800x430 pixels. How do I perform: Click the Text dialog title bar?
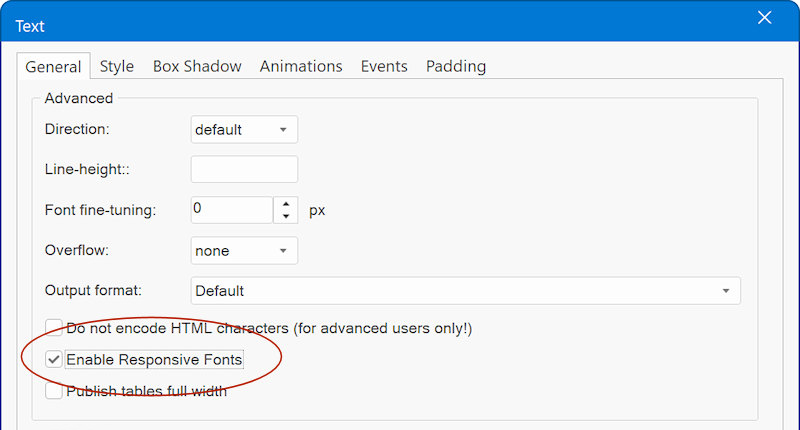(x=380, y=25)
